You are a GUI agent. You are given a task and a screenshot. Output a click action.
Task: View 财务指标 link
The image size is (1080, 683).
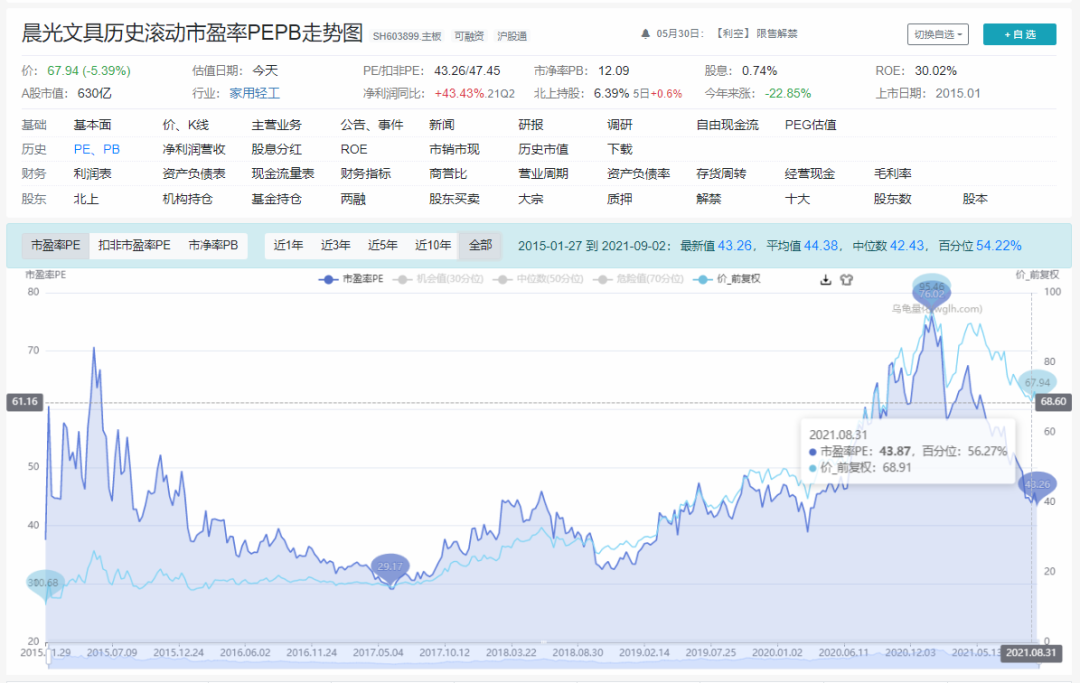pyautogui.click(x=365, y=174)
